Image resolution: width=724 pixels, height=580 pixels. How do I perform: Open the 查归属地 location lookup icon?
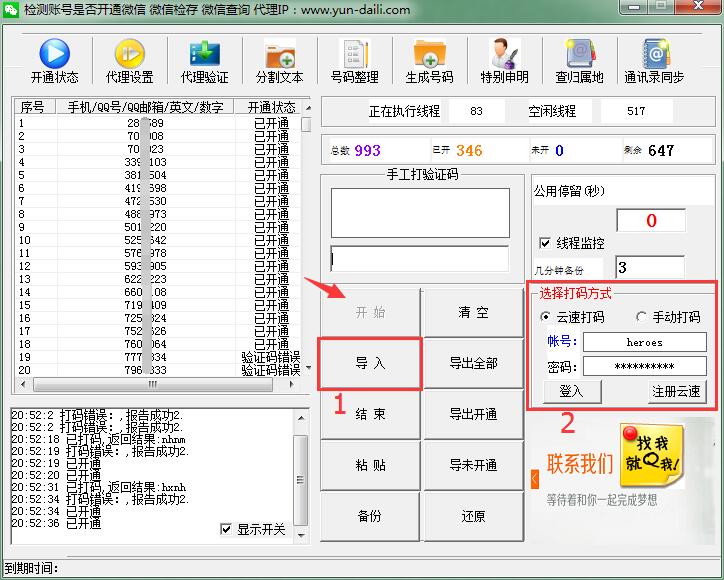tap(579, 61)
